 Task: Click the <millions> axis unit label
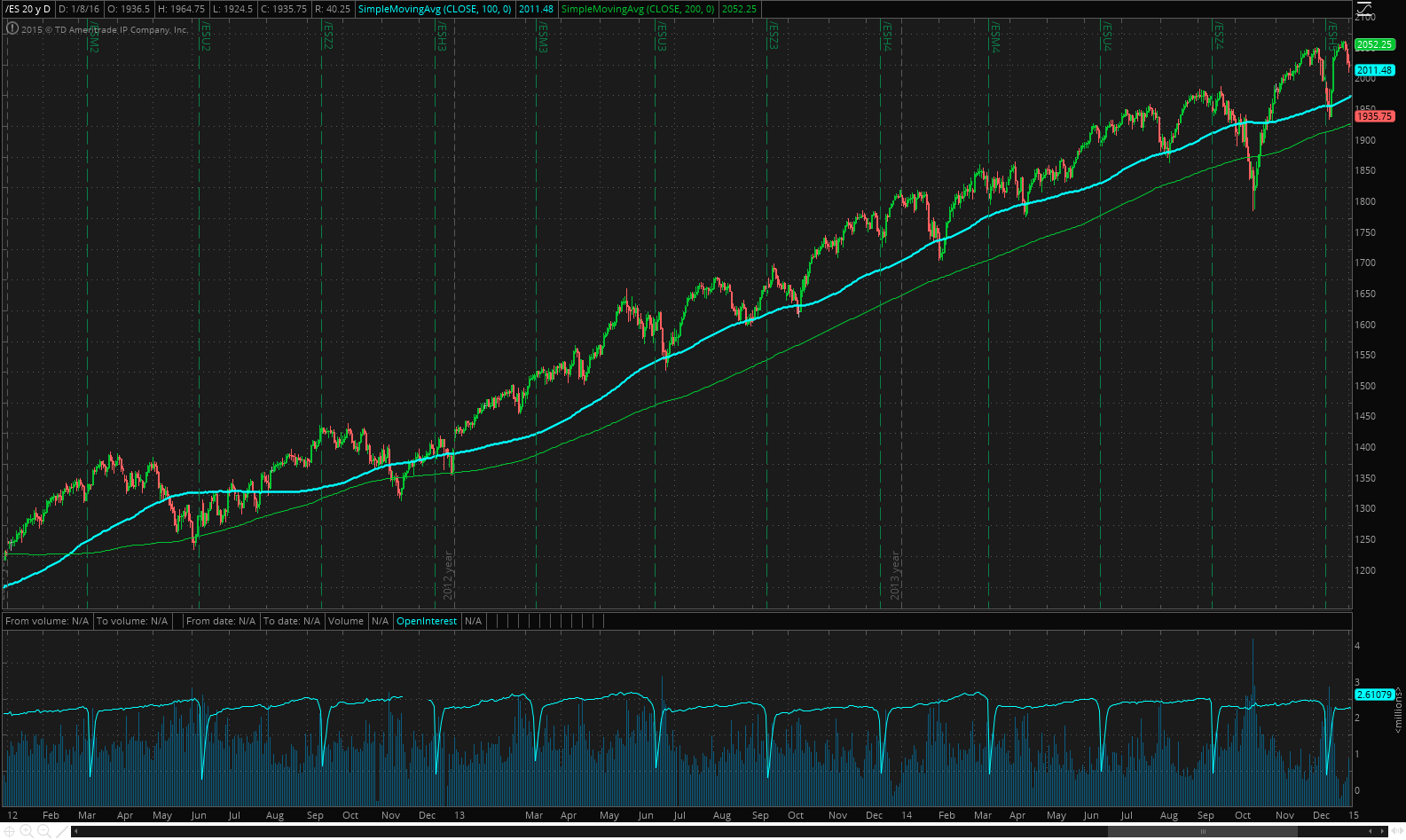(1399, 709)
